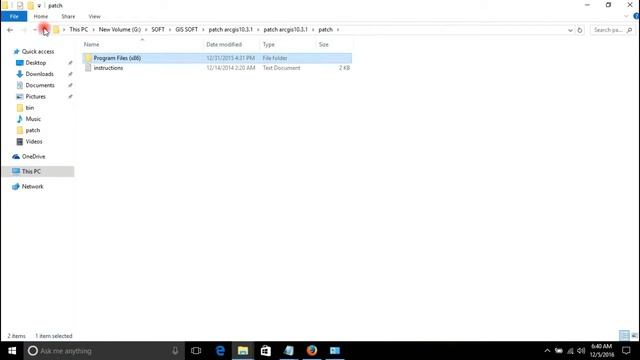640x360 pixels.
Task: Click the pin icon next to Downloads
Action: (x=70, y=74)
